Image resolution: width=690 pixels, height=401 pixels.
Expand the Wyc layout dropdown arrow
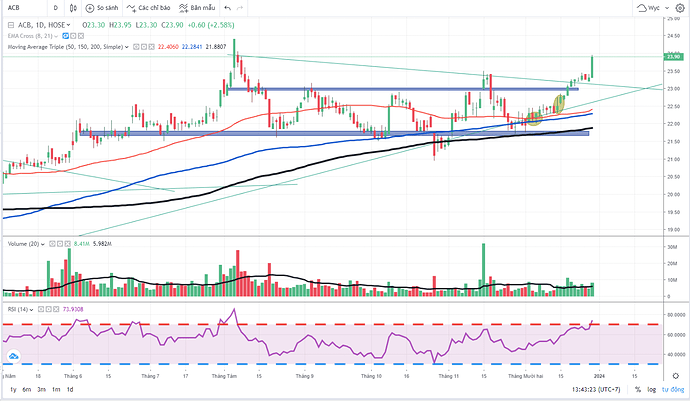click(x=666, y=8)
